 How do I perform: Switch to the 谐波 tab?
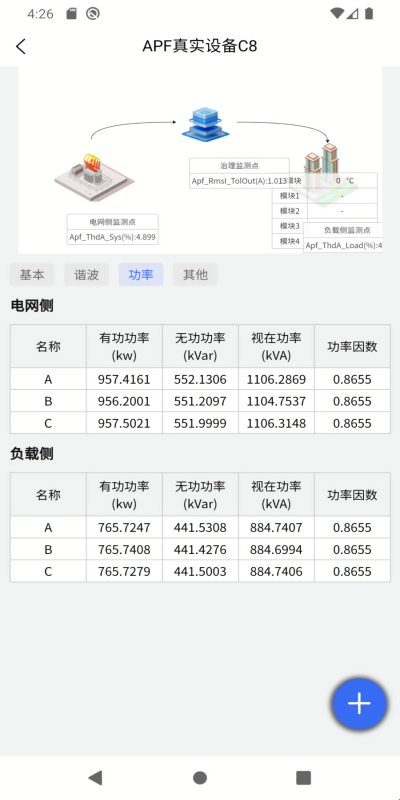(86, 274)
